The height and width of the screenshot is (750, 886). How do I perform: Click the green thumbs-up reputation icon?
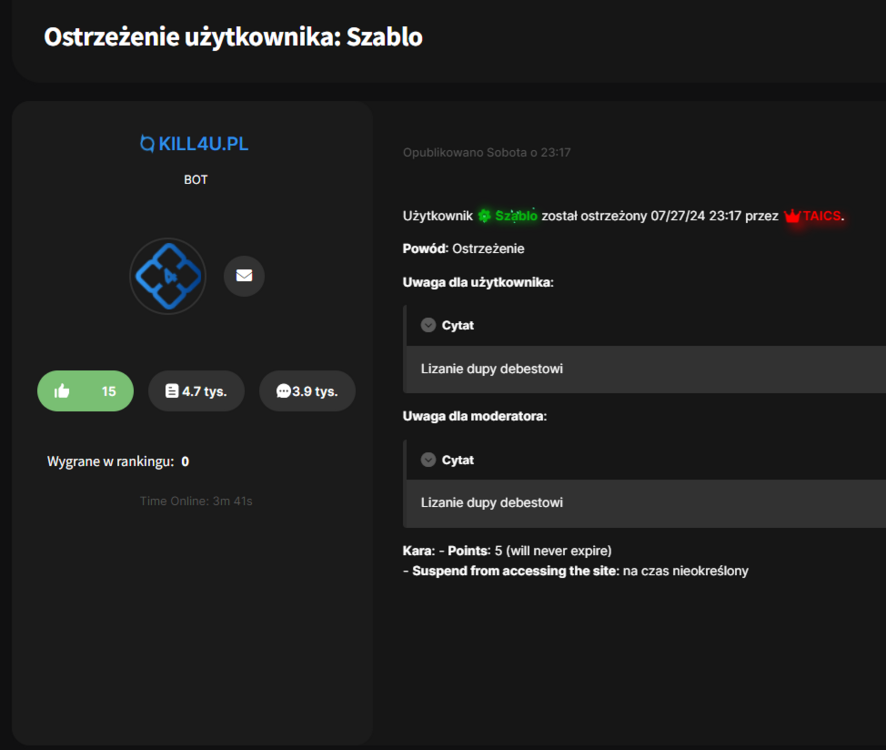coord(62,391)
